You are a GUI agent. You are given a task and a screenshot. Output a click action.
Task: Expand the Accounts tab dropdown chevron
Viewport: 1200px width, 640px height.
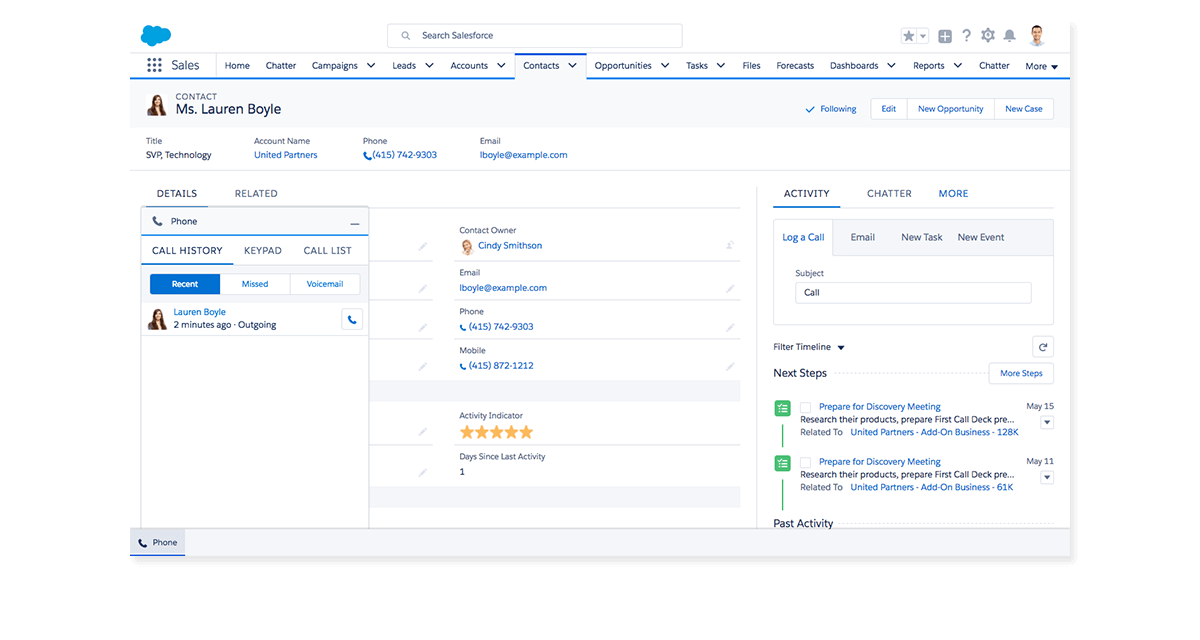(501, 66)
